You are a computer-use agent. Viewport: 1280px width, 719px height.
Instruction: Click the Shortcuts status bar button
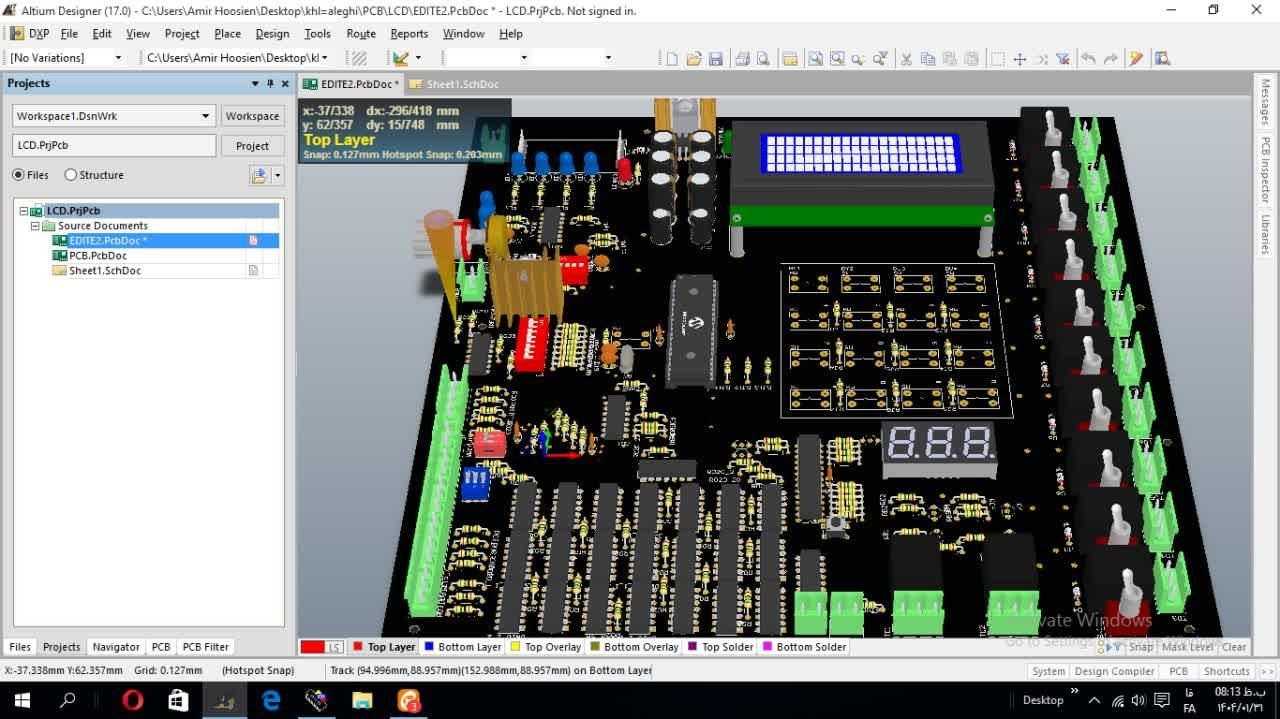1226,671
